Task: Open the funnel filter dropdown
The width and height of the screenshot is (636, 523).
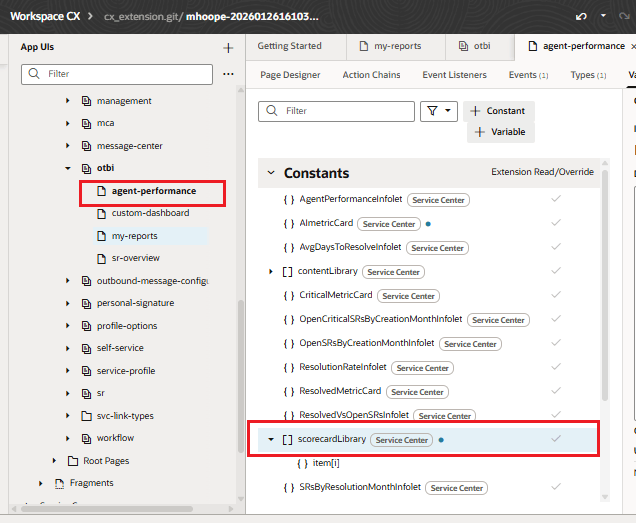Action: click(439, 111)
